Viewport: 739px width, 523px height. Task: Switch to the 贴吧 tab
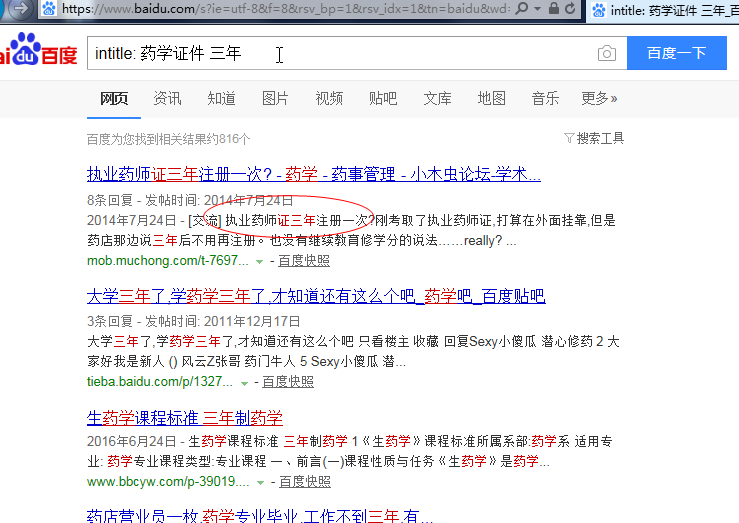383,98
